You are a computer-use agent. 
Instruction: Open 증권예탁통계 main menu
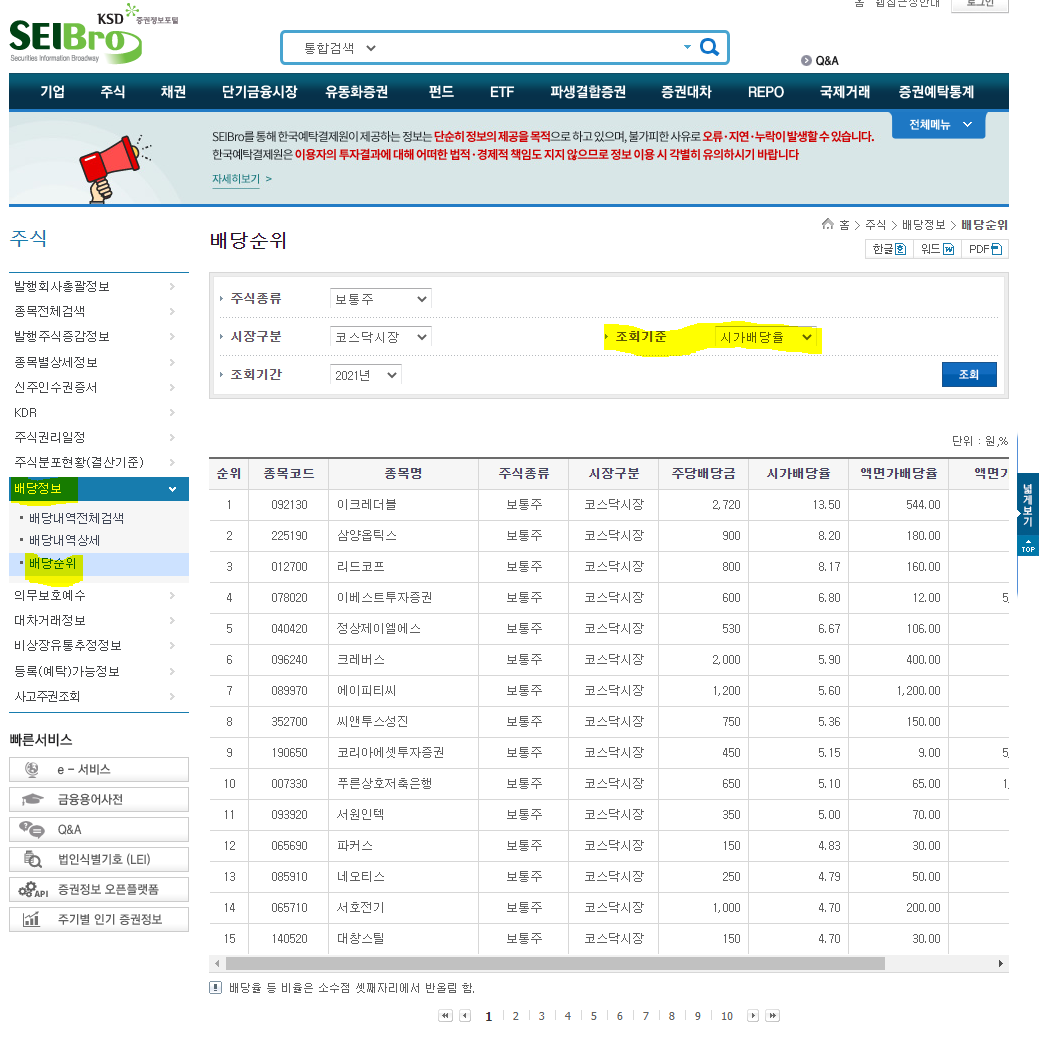pyautogui.click(x=936, y=92)
